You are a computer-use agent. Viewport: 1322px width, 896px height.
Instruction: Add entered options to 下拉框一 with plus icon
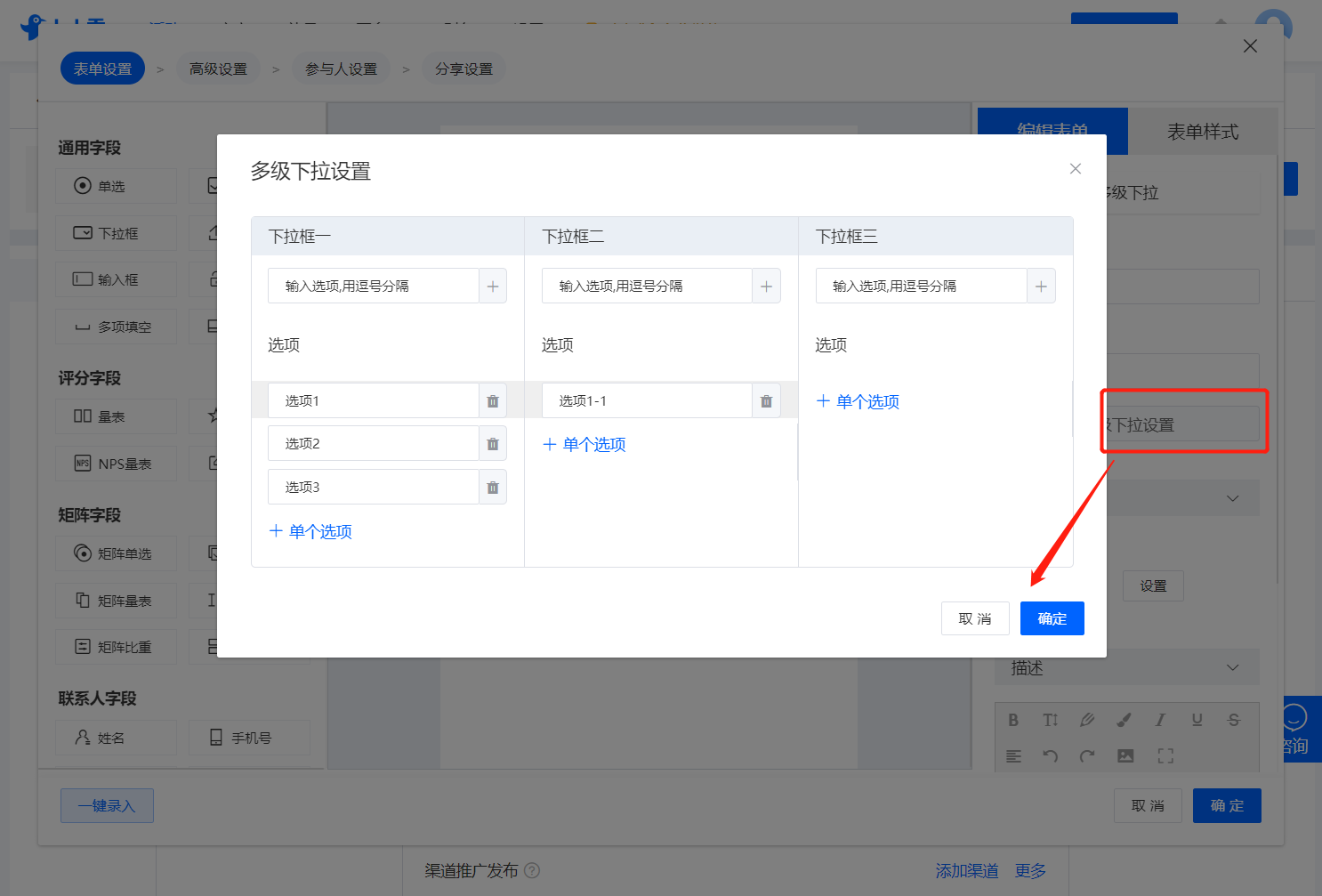[x=493, y=287]
